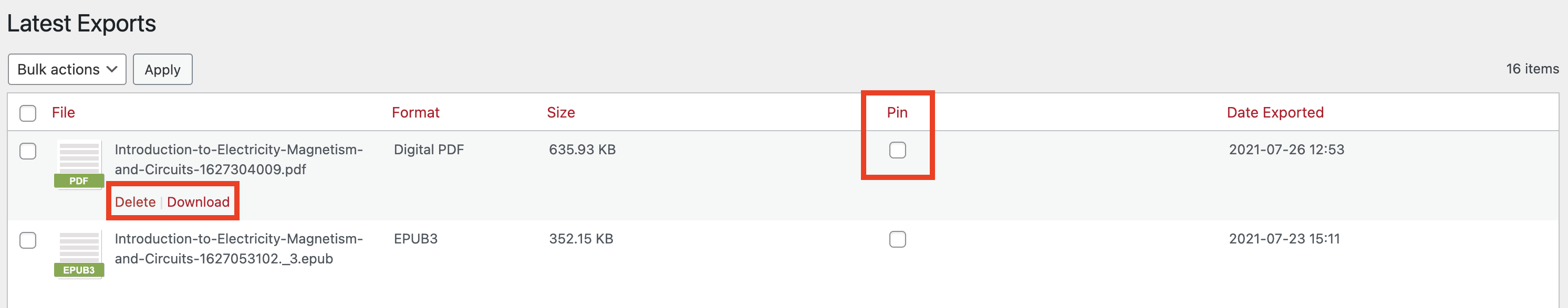Sort exports by File column
The height and width of the screenshot is (308, 1568).
click(64, 112)
